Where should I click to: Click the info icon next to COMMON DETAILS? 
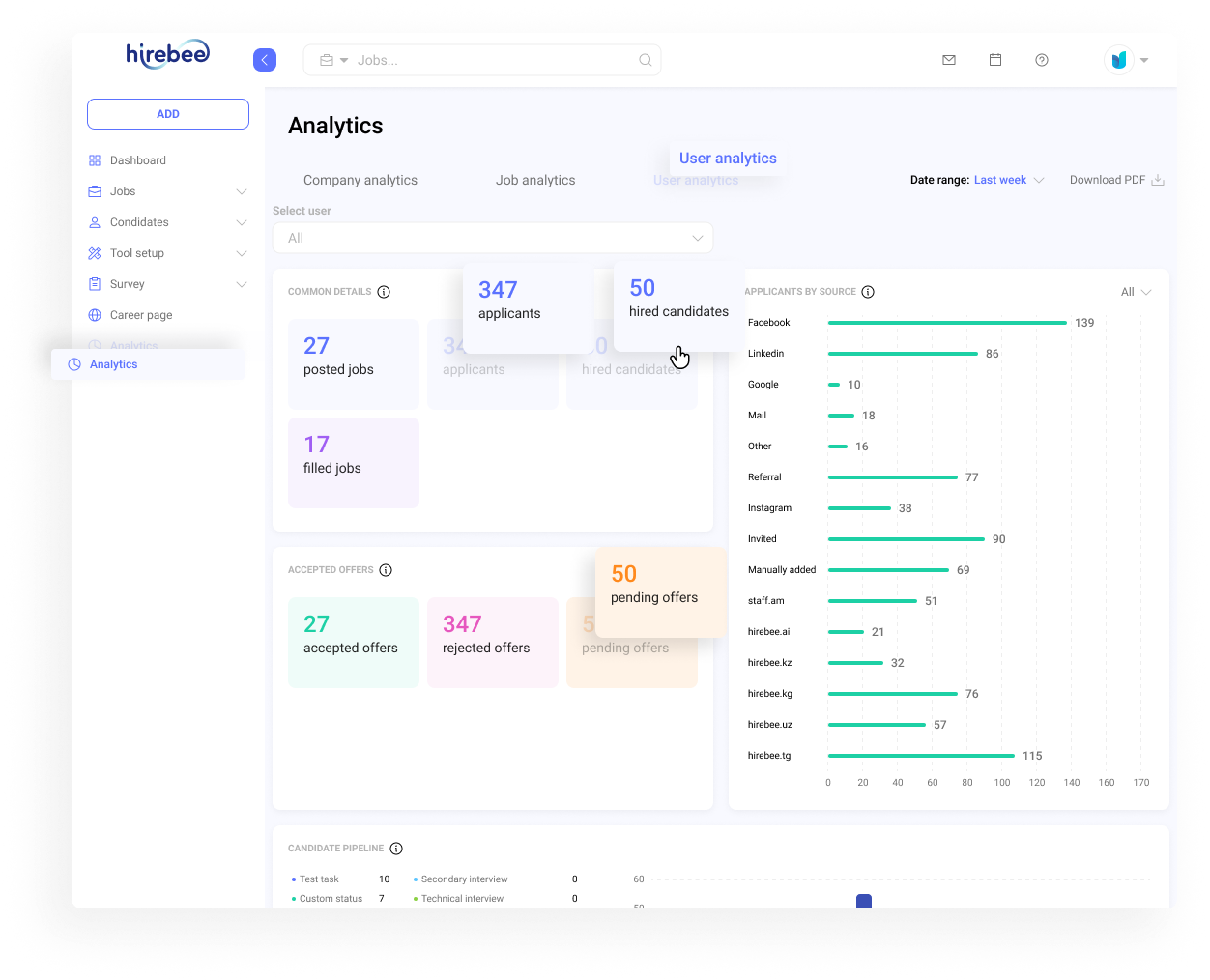point(384,291)
